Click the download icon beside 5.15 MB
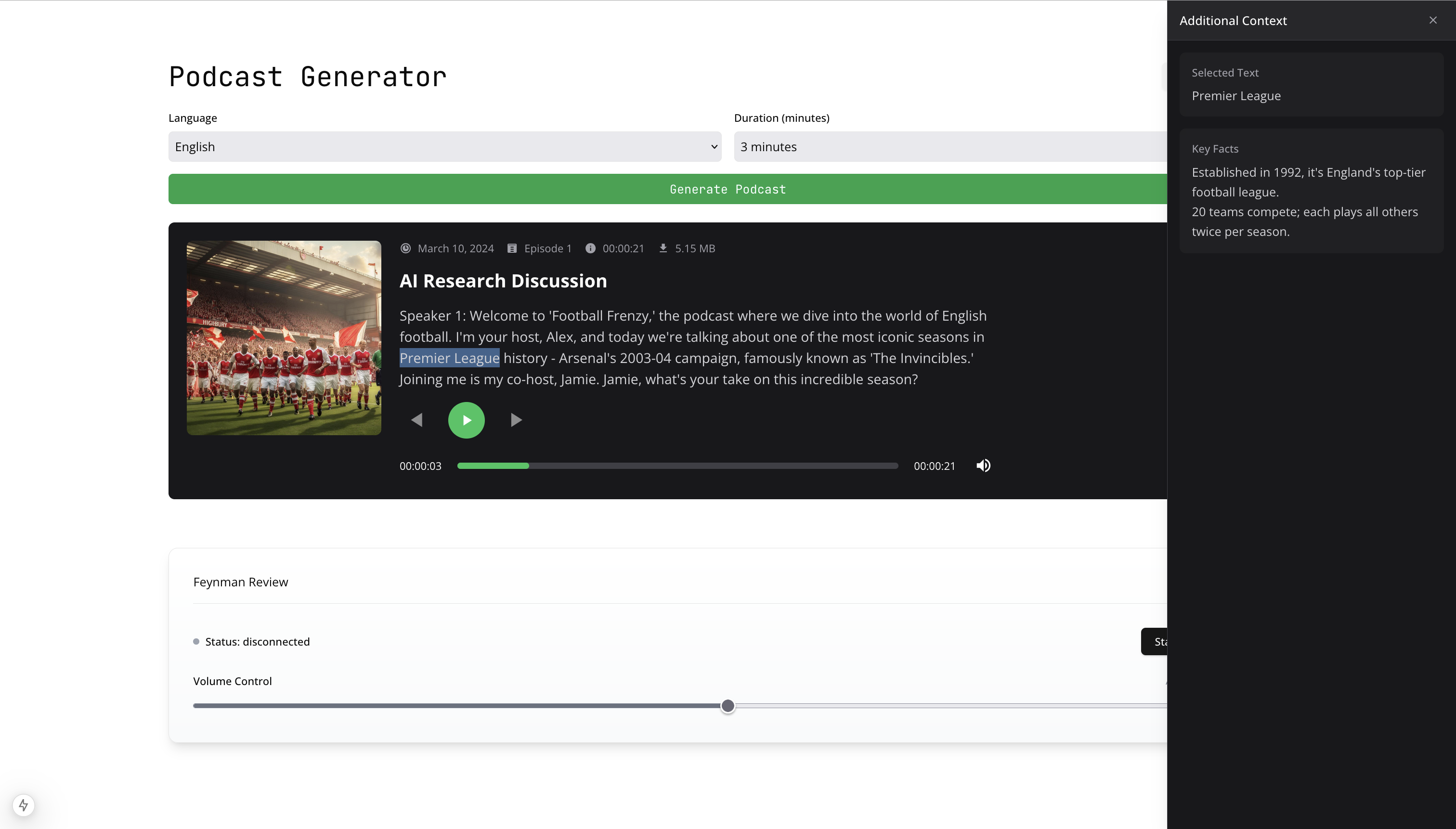This screenshot has width=1456, height=829. coord(663,248)
